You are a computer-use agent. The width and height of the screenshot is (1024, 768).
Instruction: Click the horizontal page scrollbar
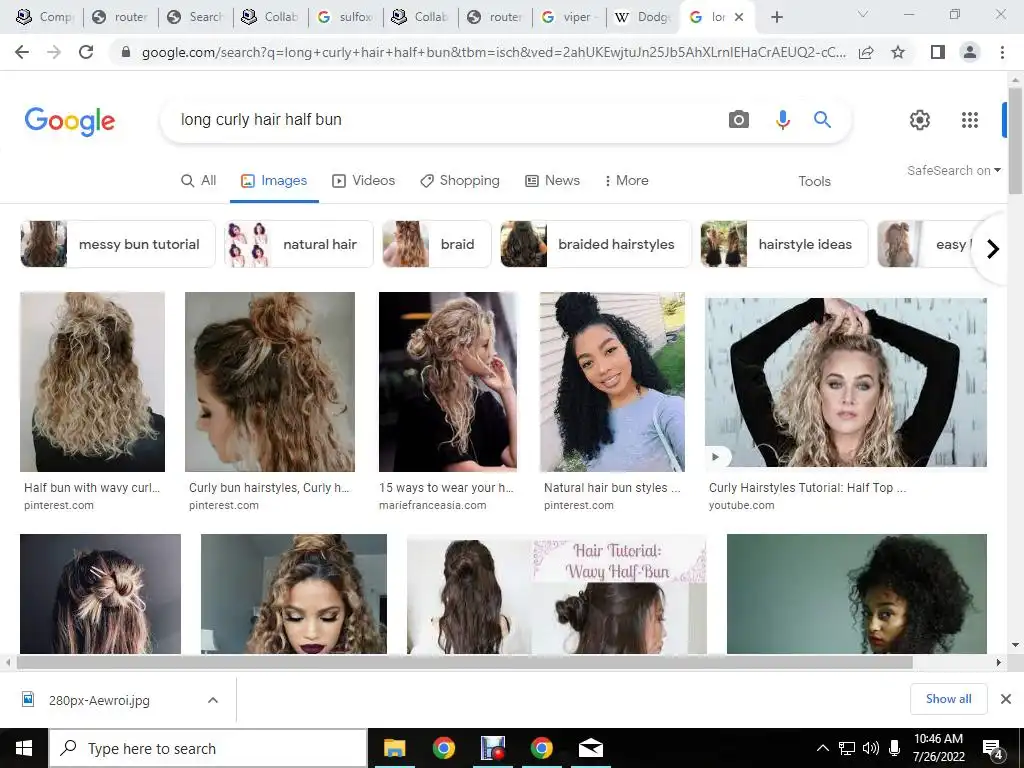465,662
